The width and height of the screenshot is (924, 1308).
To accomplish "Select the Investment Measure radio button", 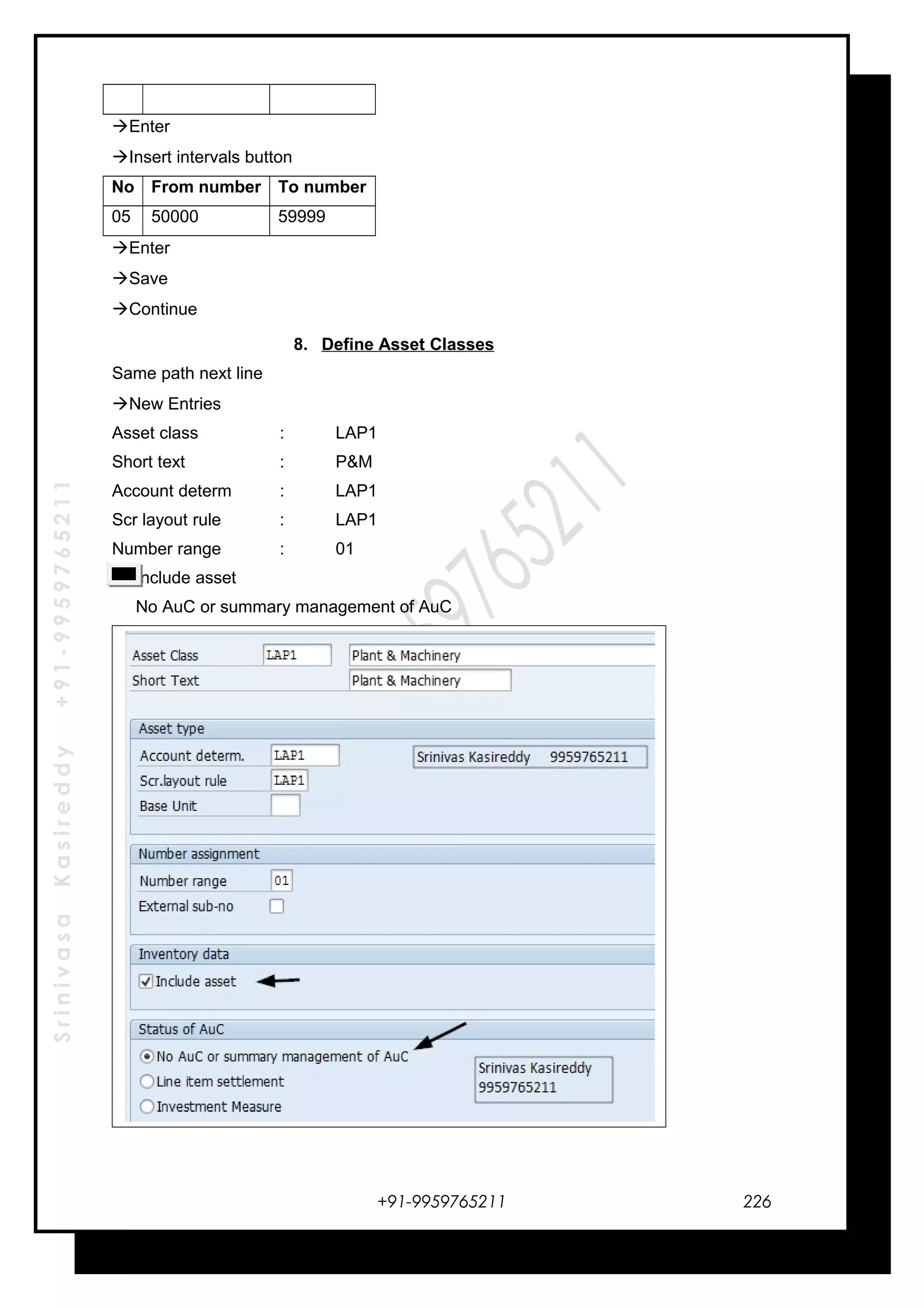I will tap(147, 1106).
